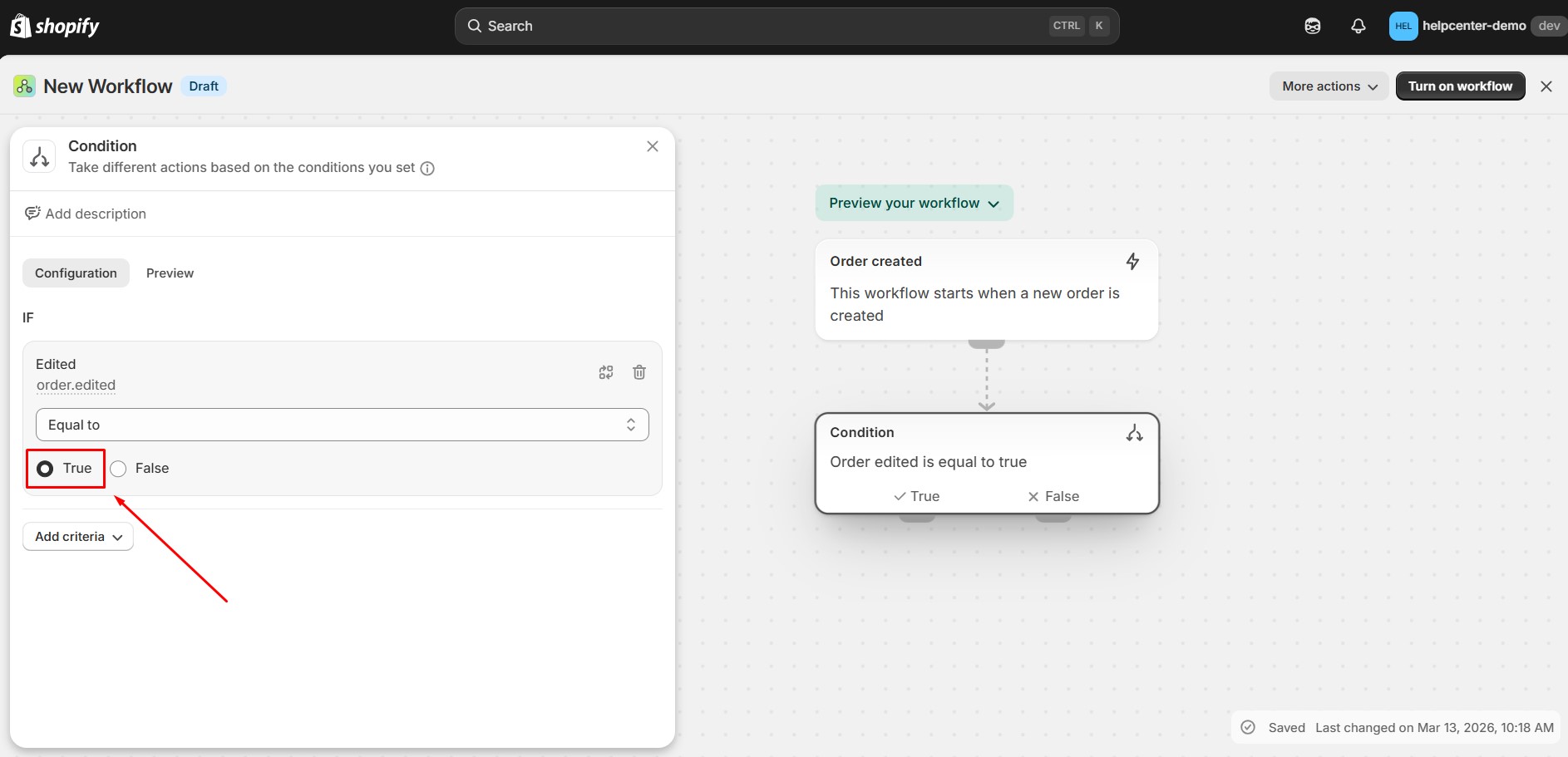Click the info icon next to condition description

pos(427,168)
